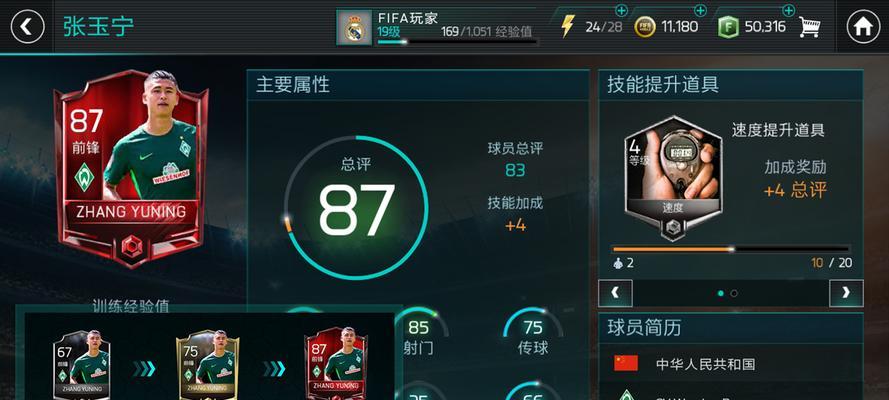889x400 pixels.
Task: Tap the skill boost progress bar
Action: 731,249
